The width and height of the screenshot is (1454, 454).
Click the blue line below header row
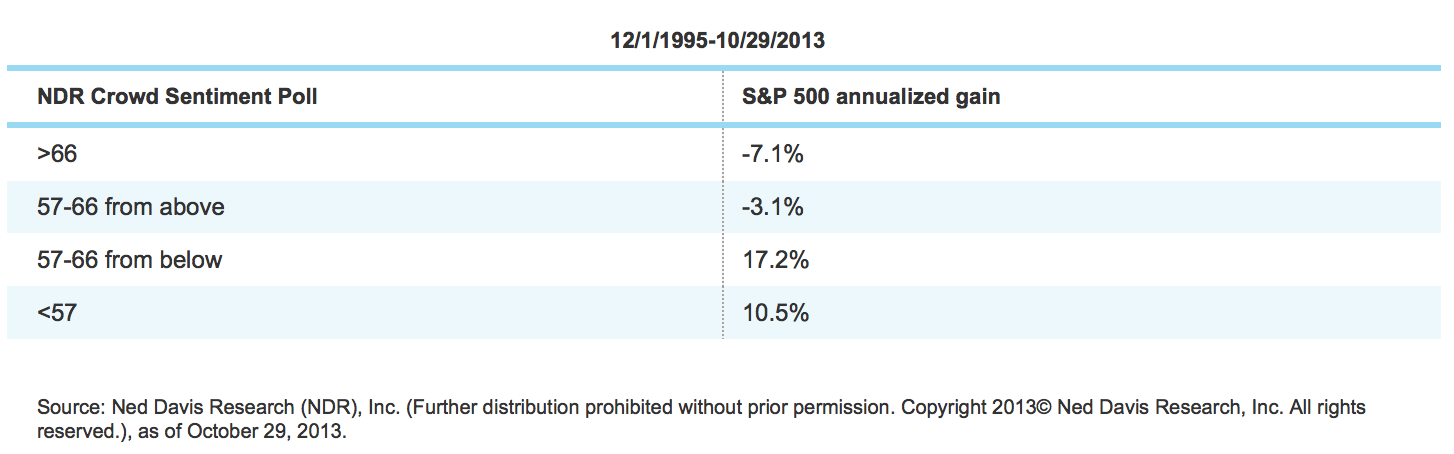click(x=726, y=124)
